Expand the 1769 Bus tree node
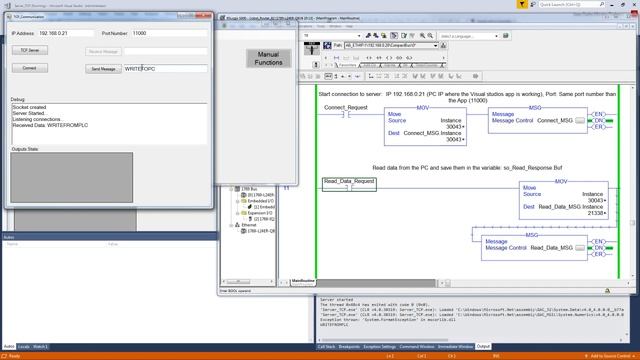Viewport: 640px width, 360px height. [x=231, y=189]
